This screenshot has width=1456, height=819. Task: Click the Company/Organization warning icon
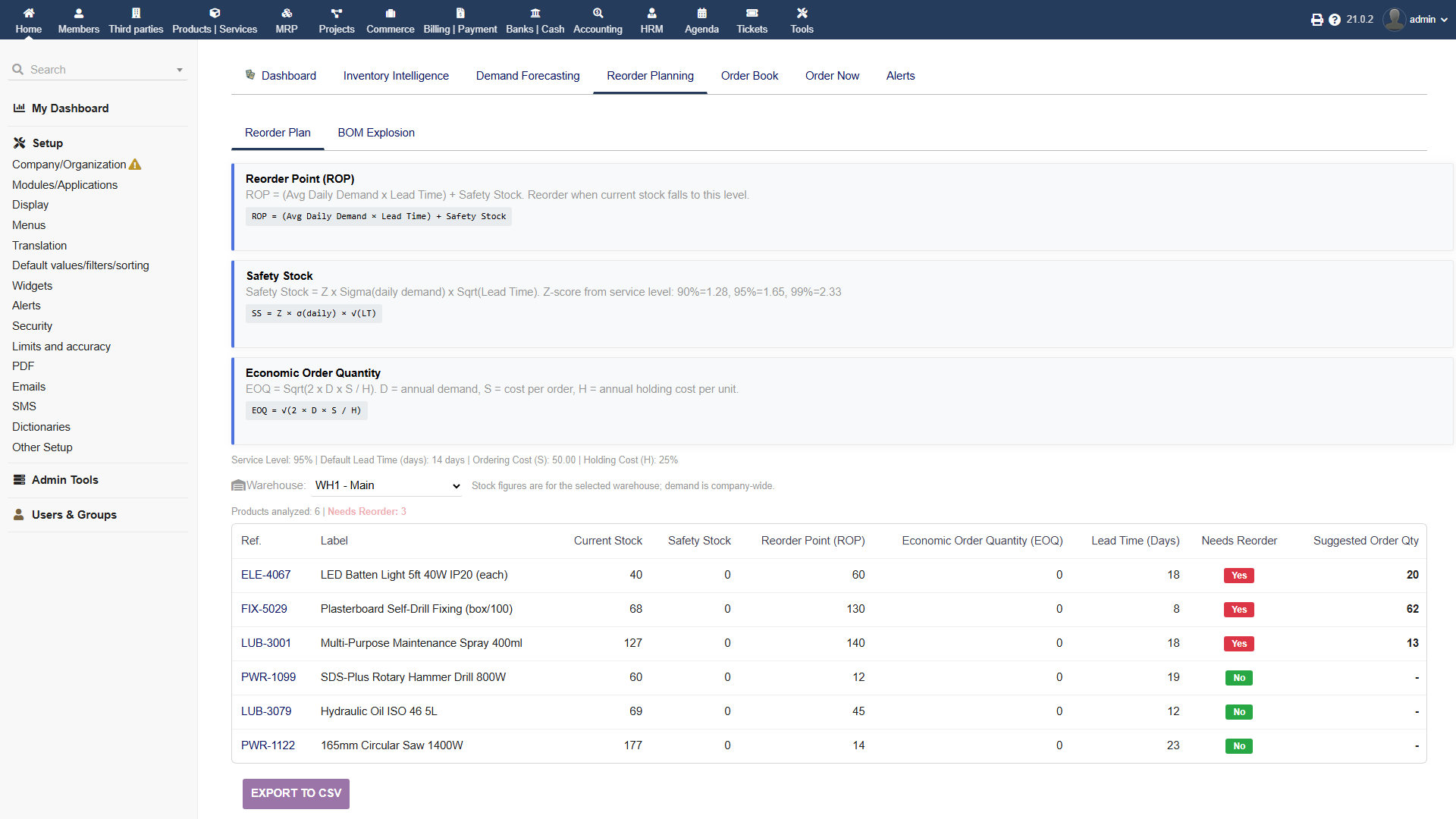[x=135, y=165]
